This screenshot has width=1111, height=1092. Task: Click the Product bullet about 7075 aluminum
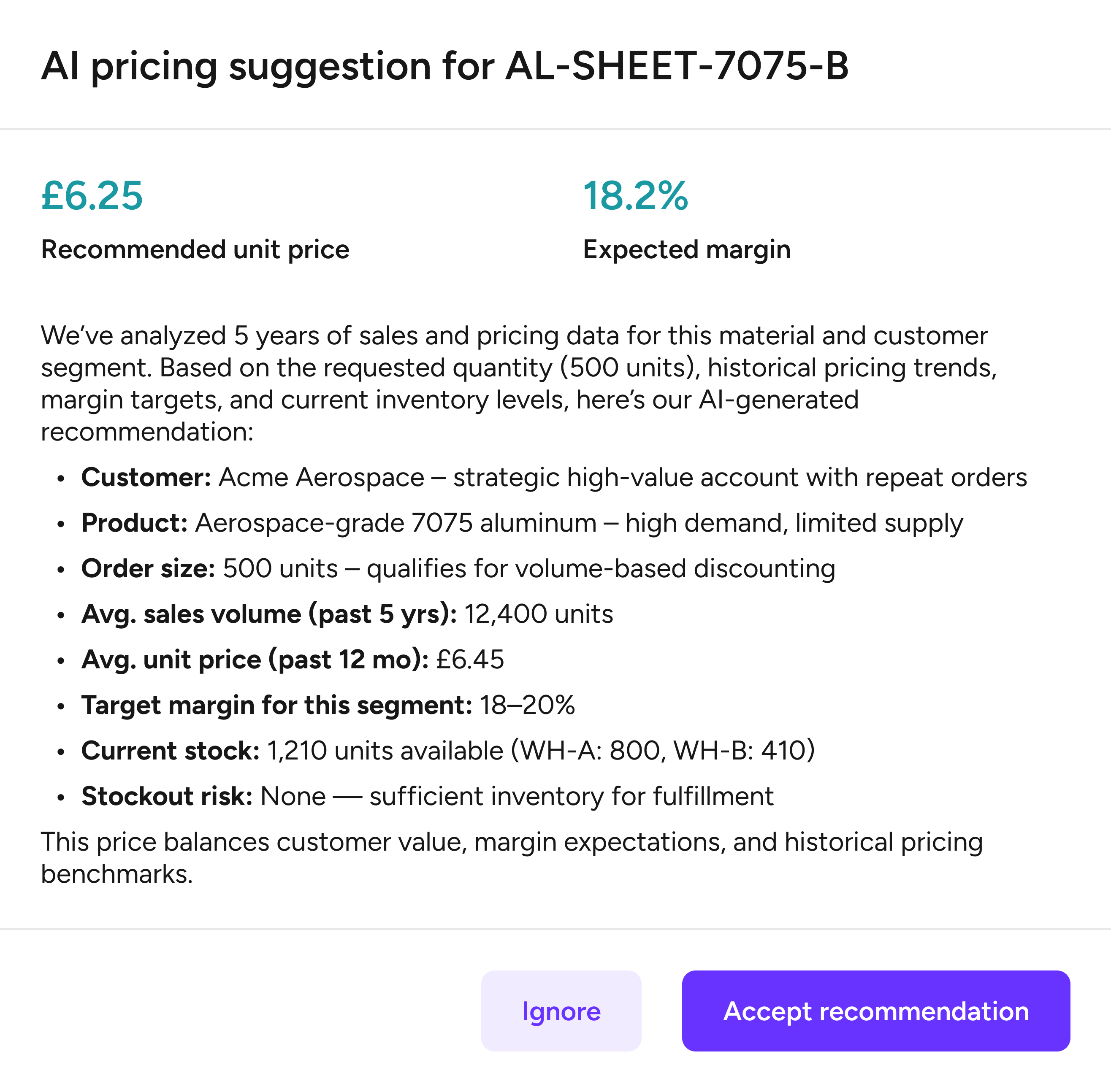pos(522,523)
